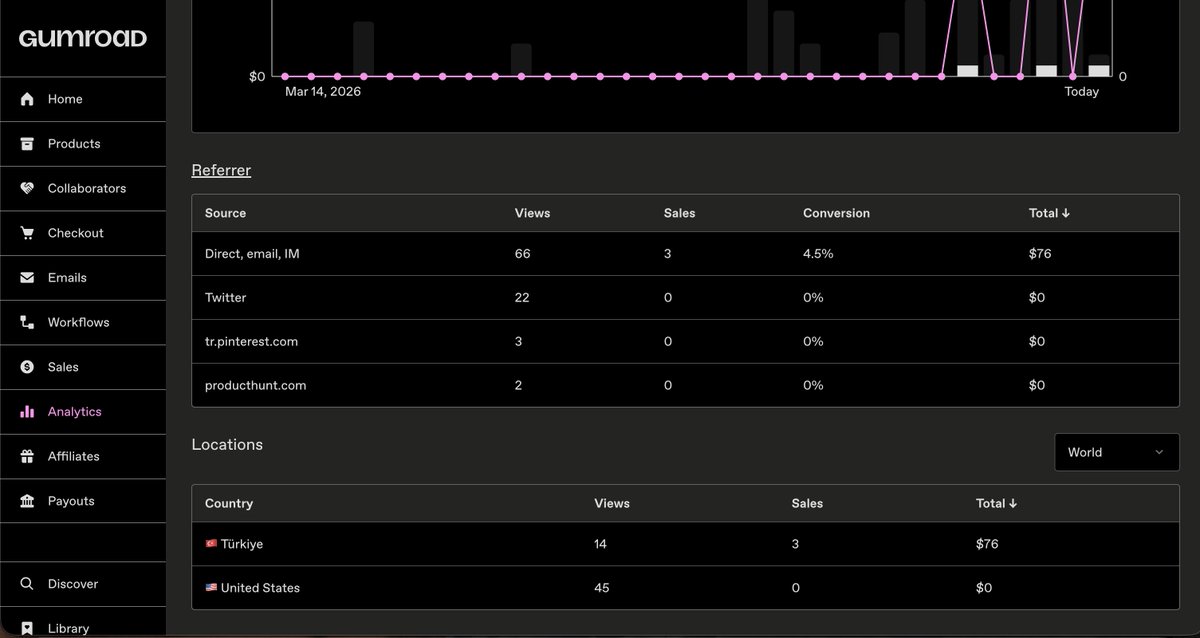The image size is (1200, 638).
Task: Sort referrers by Total column
Action: [x=1049, y=213]
